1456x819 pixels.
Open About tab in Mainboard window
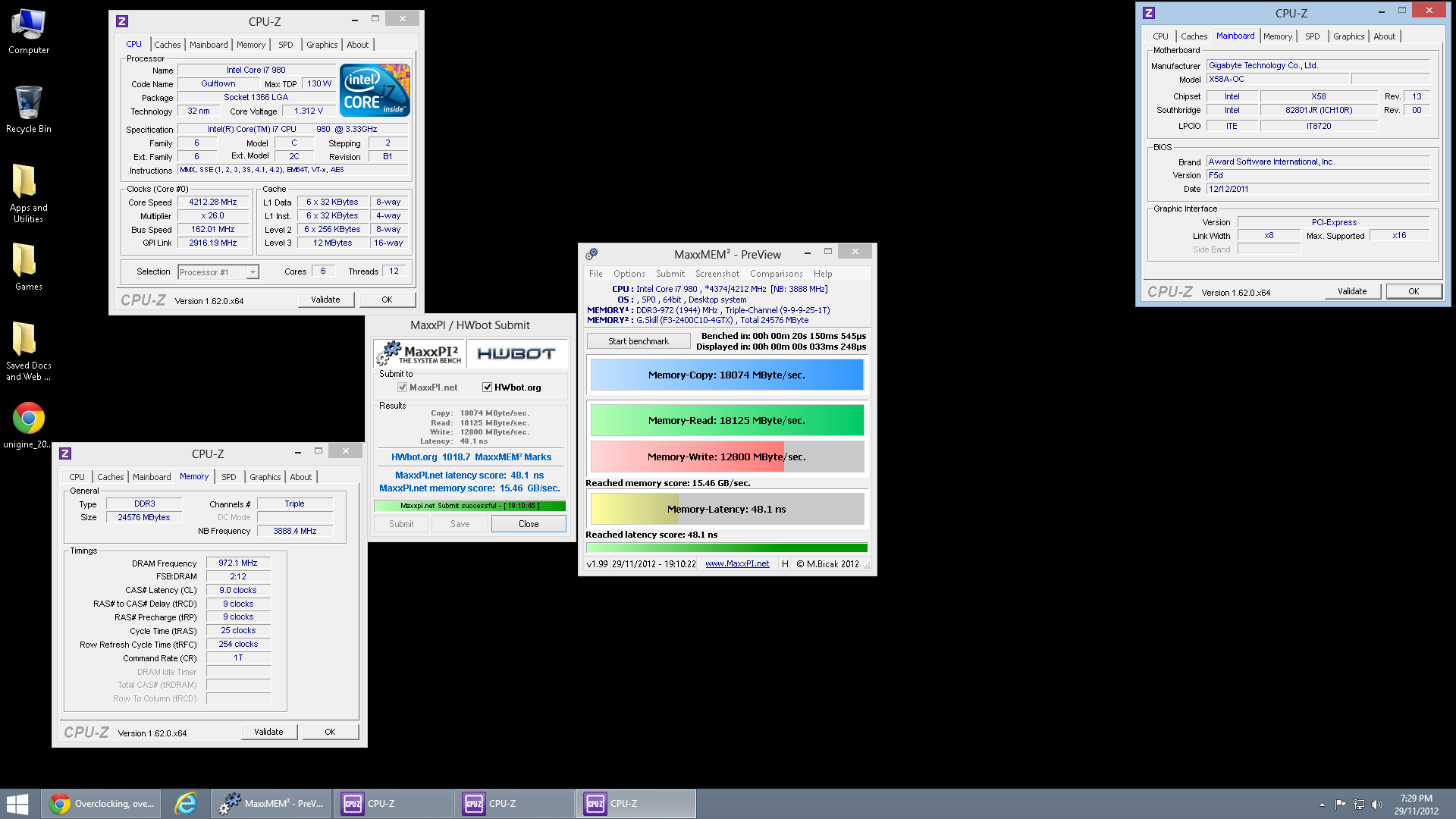click(x=1385, y=36)
